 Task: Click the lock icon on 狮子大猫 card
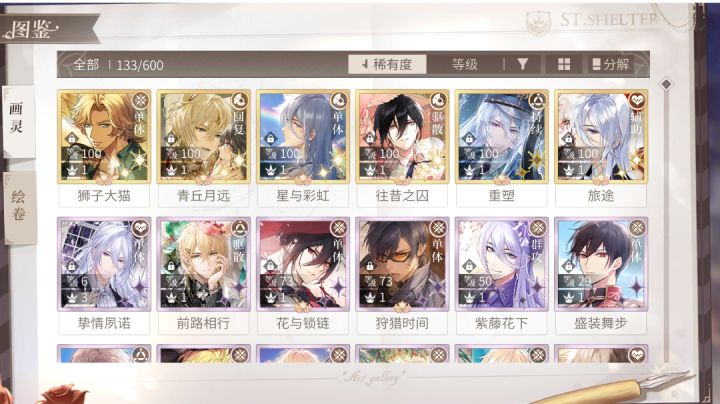tap(72, 138)
